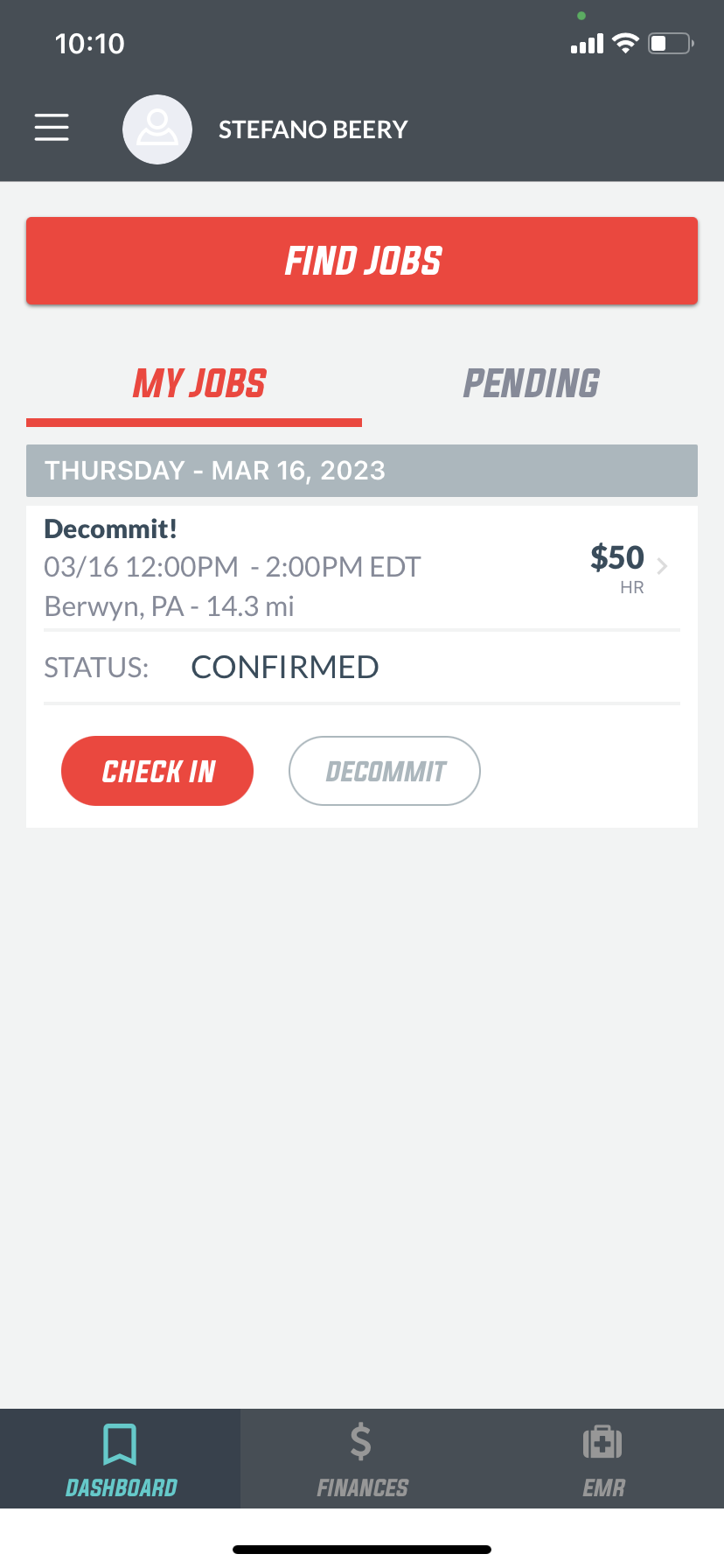Tap the profile avatar icon
Viewport: 724px width, 1568px height.
(x=157, y=129)
